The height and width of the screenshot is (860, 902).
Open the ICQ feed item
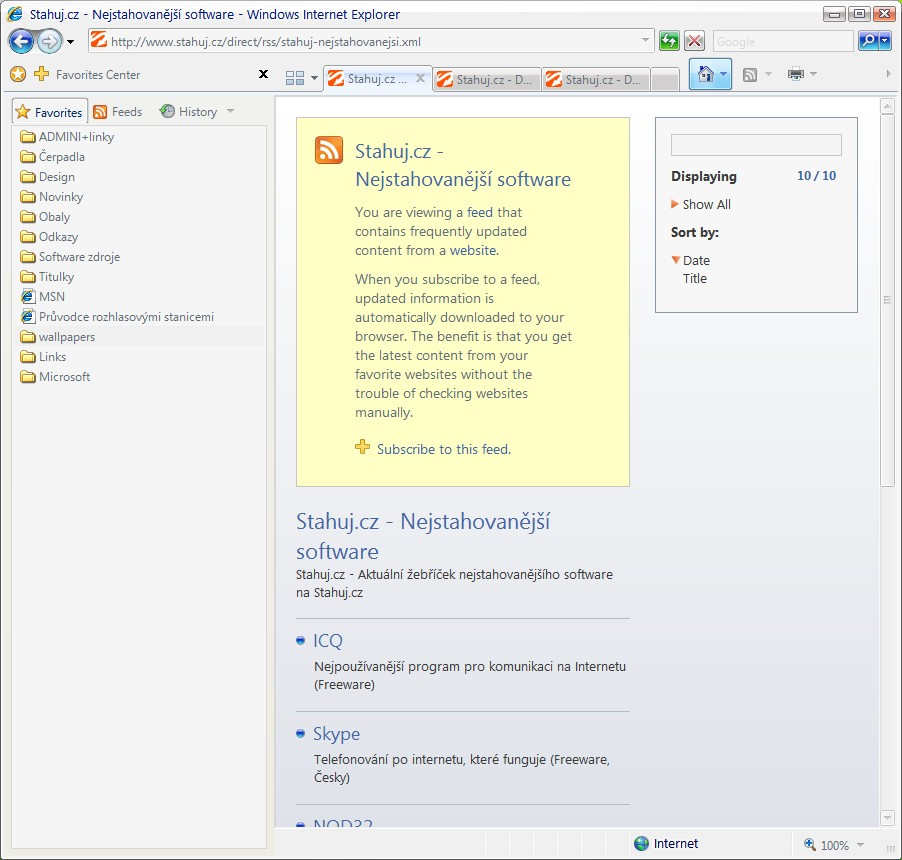pos(328,640)
